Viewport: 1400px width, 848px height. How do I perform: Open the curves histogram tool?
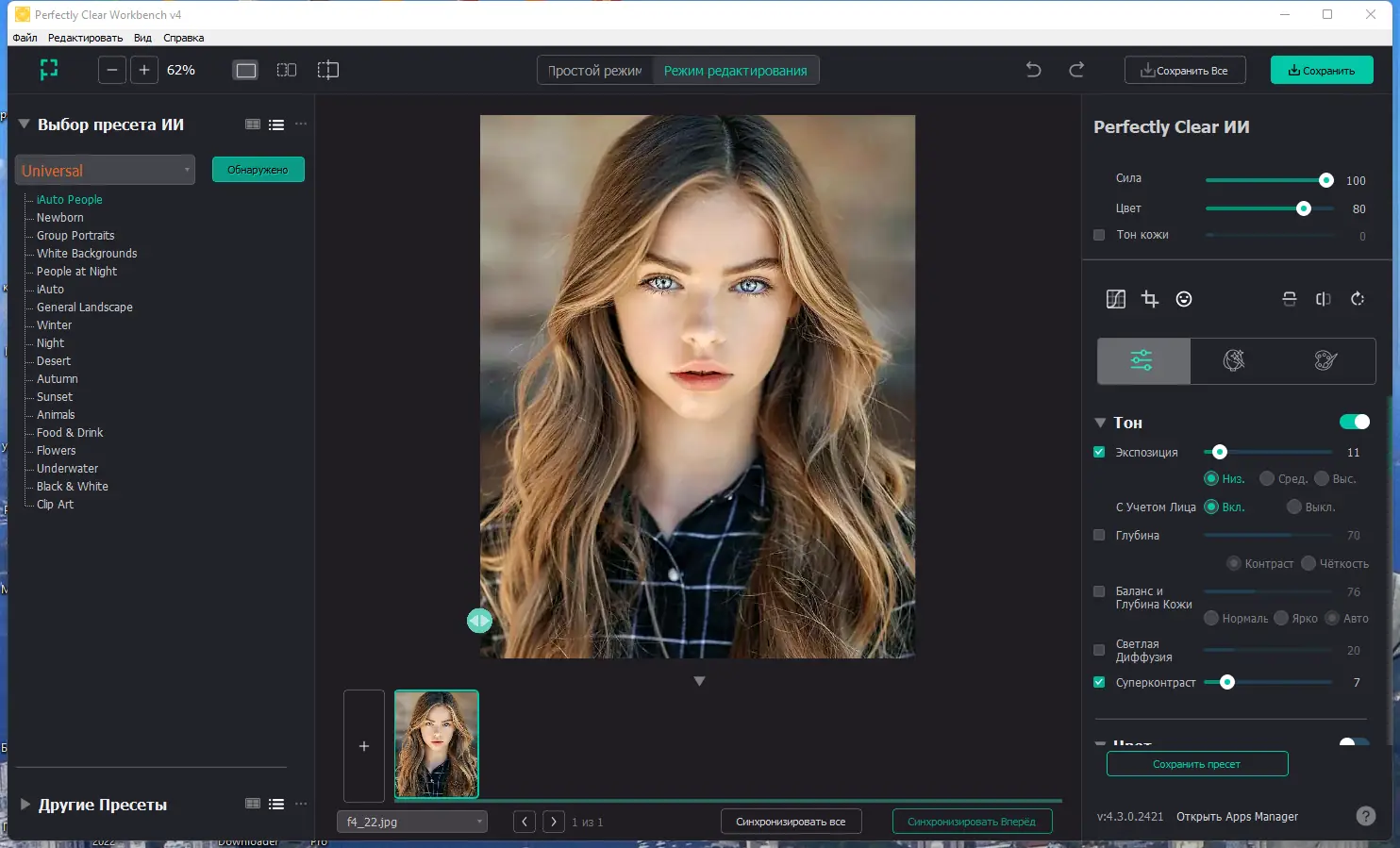[1115, 299]
